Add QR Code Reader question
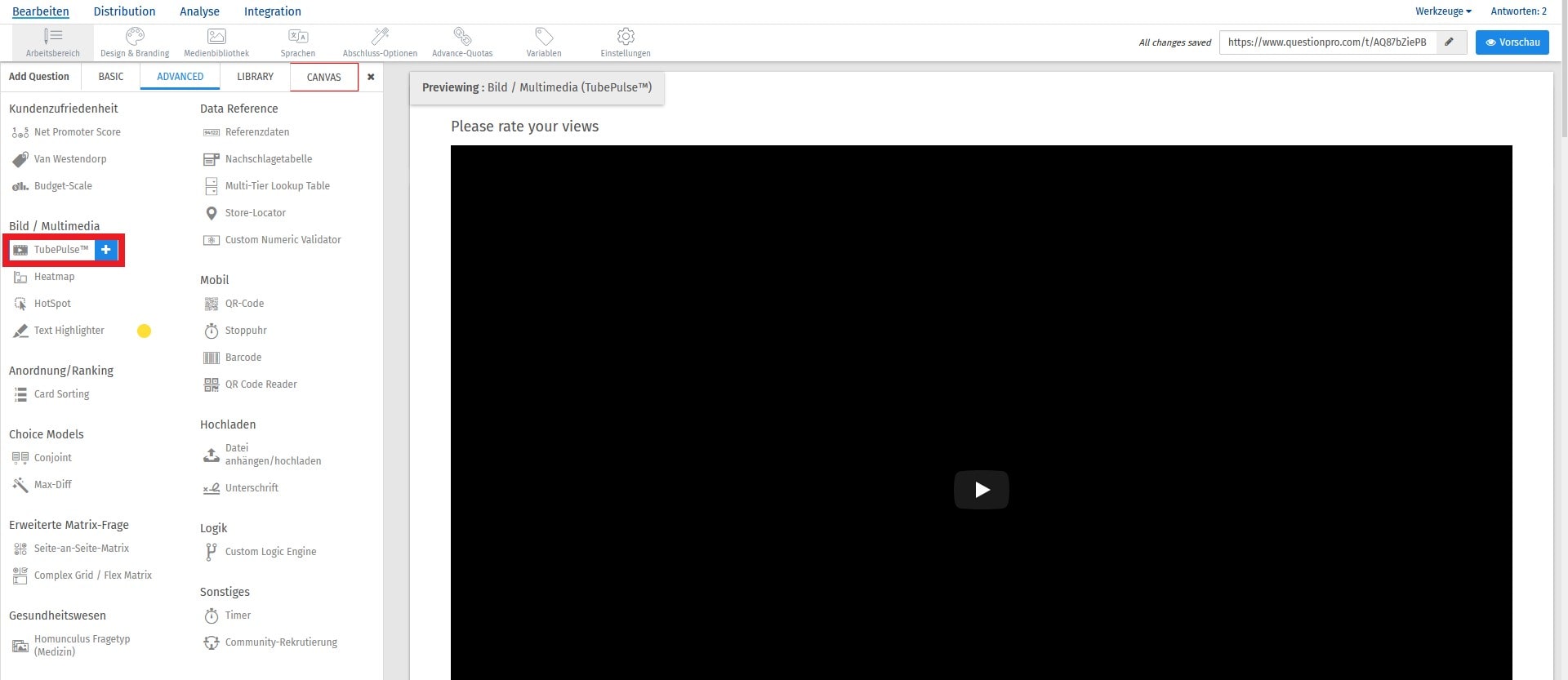1568x680 pixels. (x=251, y=384)
